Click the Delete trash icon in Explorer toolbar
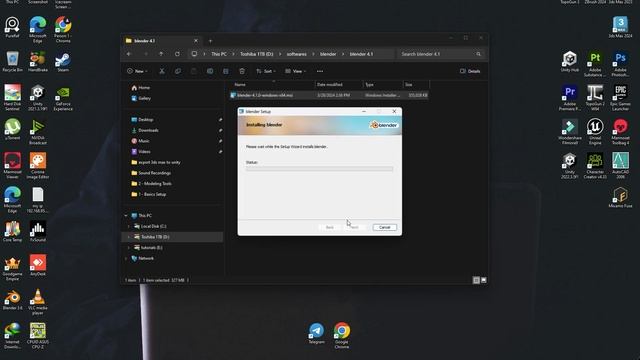Image resolution: width=640 pixels, height=360 pixels. click(x=242, y=71)
